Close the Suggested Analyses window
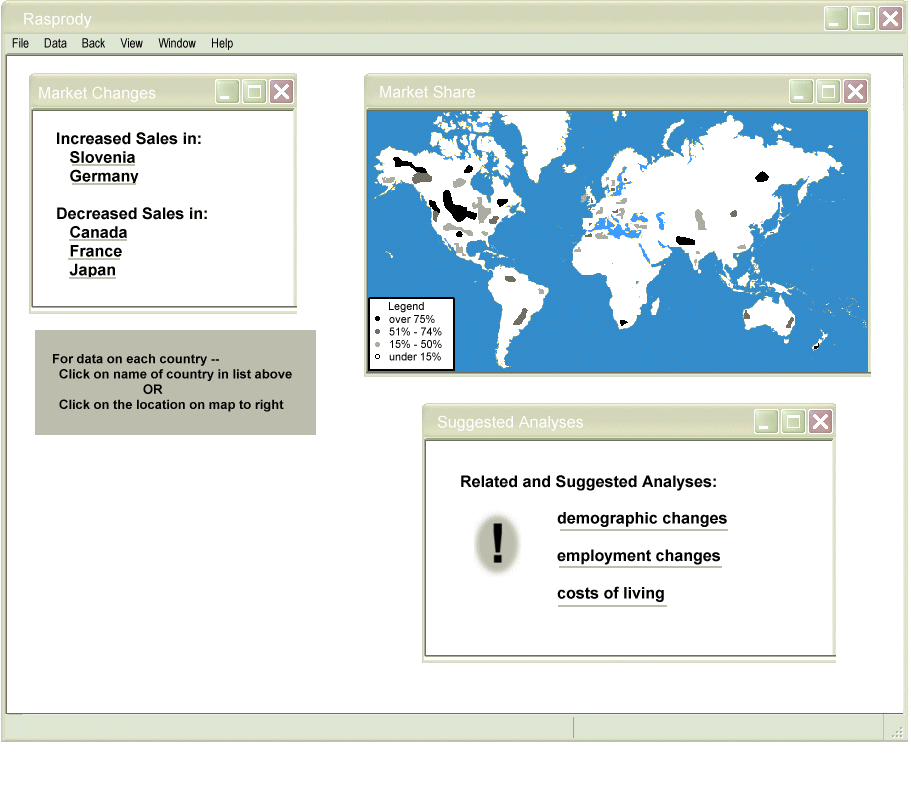 coord(820,422)
